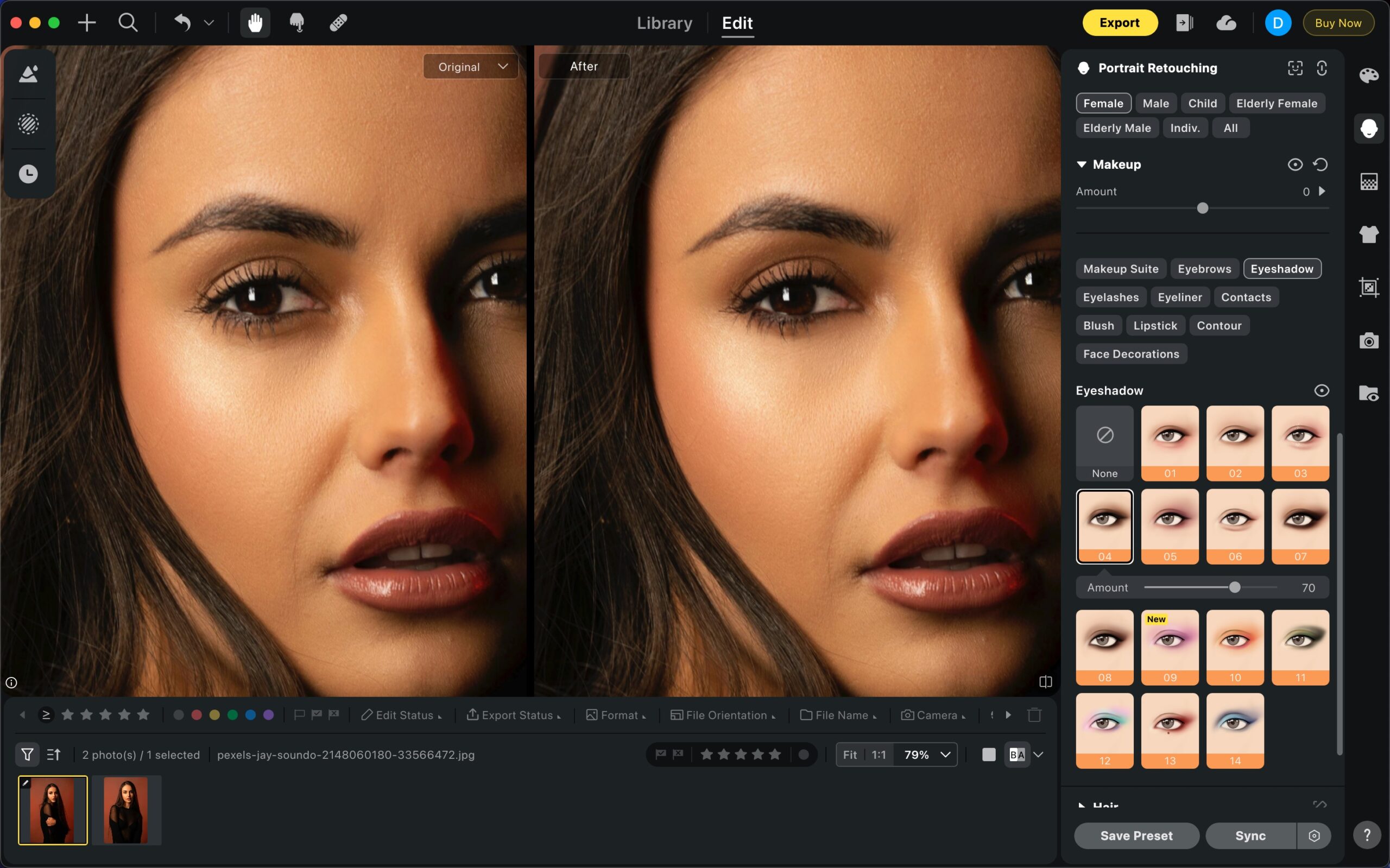Adjust the Eyeshadow Amount slider handle
1390x868 pixels.
1234,587
